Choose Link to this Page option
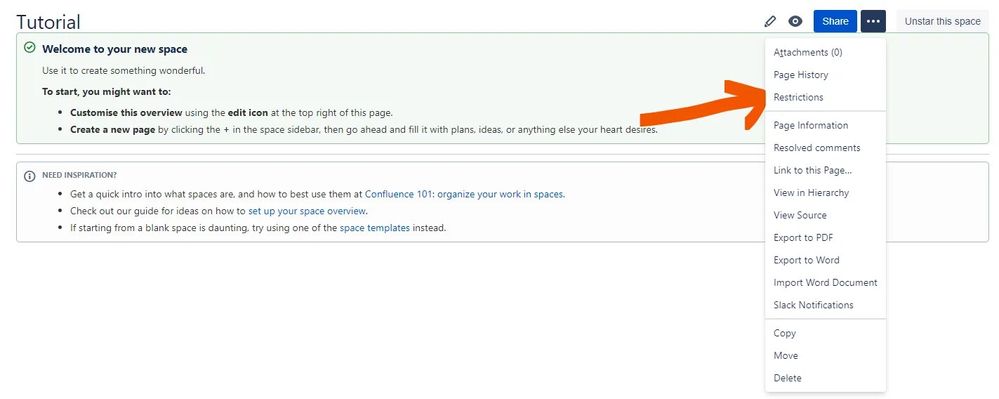The width and height of the screenshot is (999, 399). click(825, 170)
